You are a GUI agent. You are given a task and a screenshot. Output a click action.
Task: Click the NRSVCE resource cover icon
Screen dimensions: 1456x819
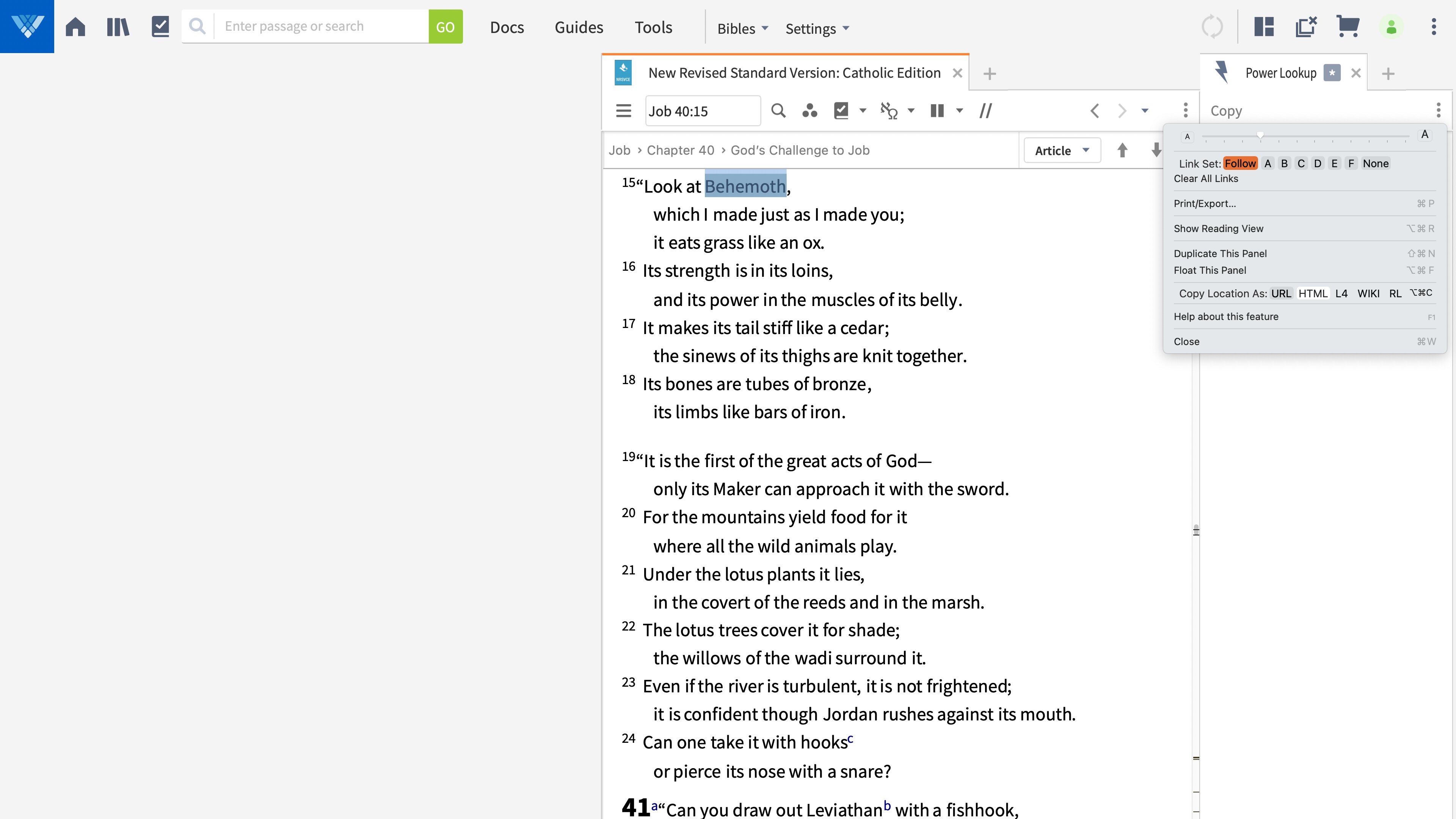pyautogui.click(x=623, y=73)
